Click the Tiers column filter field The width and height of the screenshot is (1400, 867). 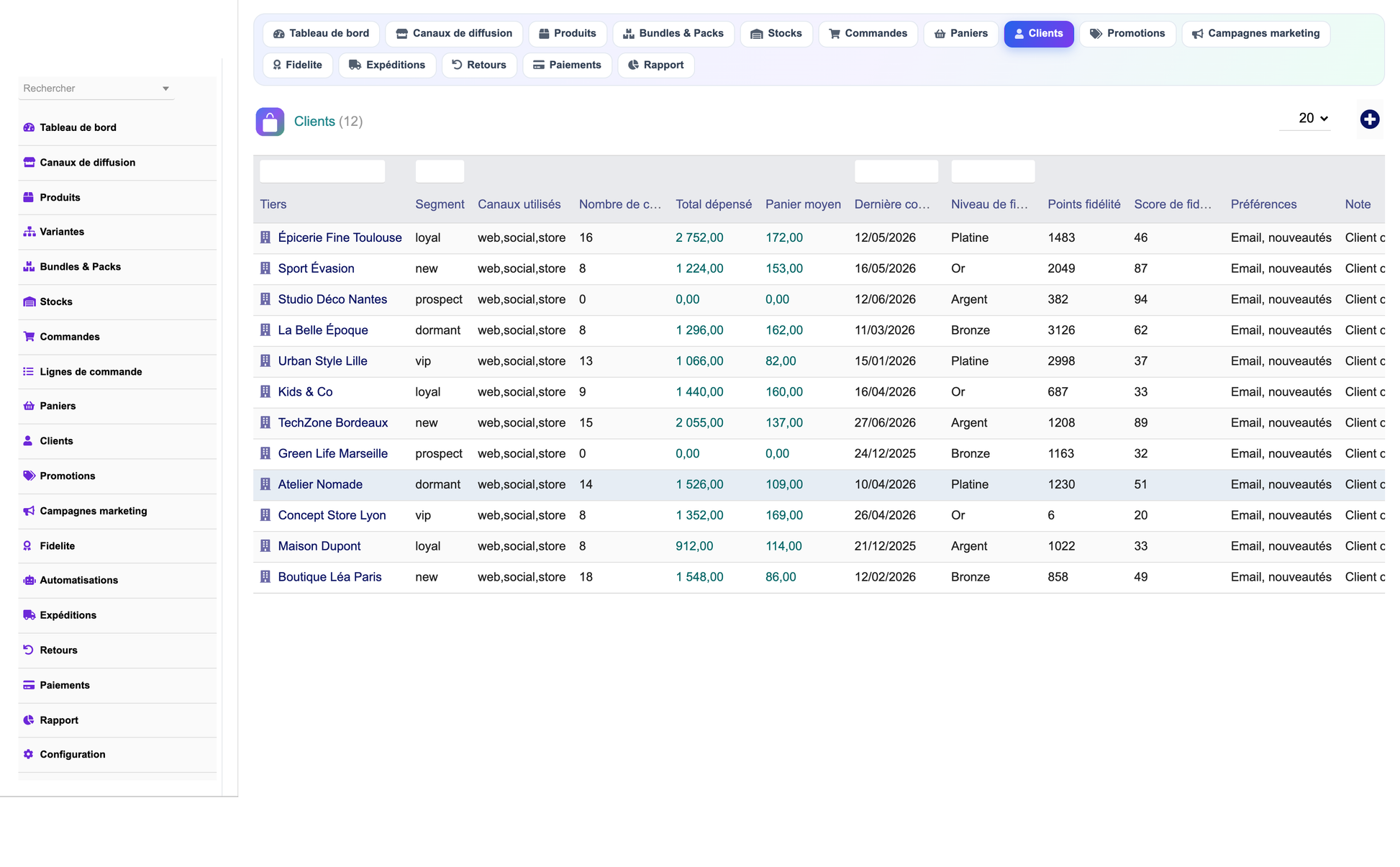322,171
